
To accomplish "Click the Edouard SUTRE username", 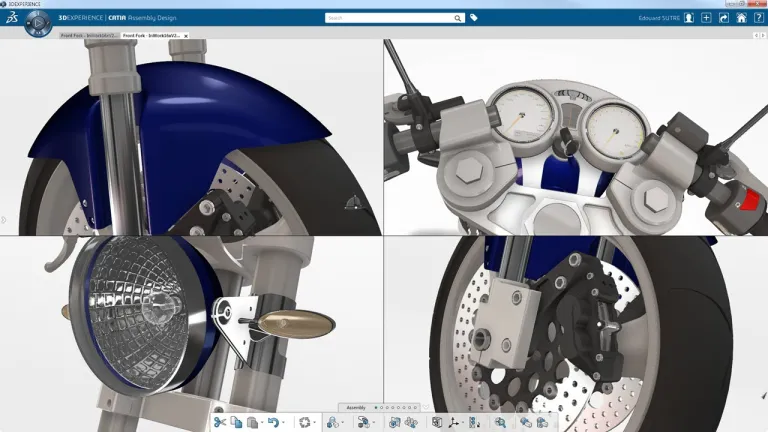I will coord(659,18).
